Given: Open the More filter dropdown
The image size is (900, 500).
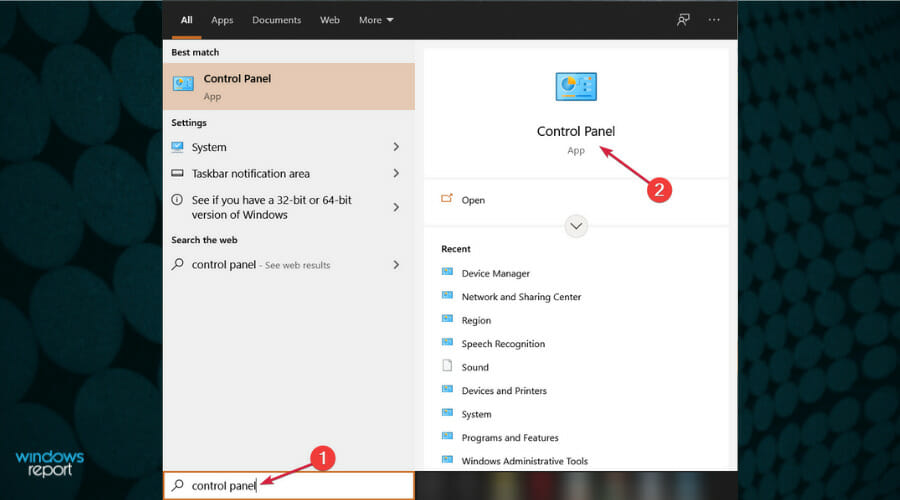Looking at the screenshot, I should pos(376,20).
